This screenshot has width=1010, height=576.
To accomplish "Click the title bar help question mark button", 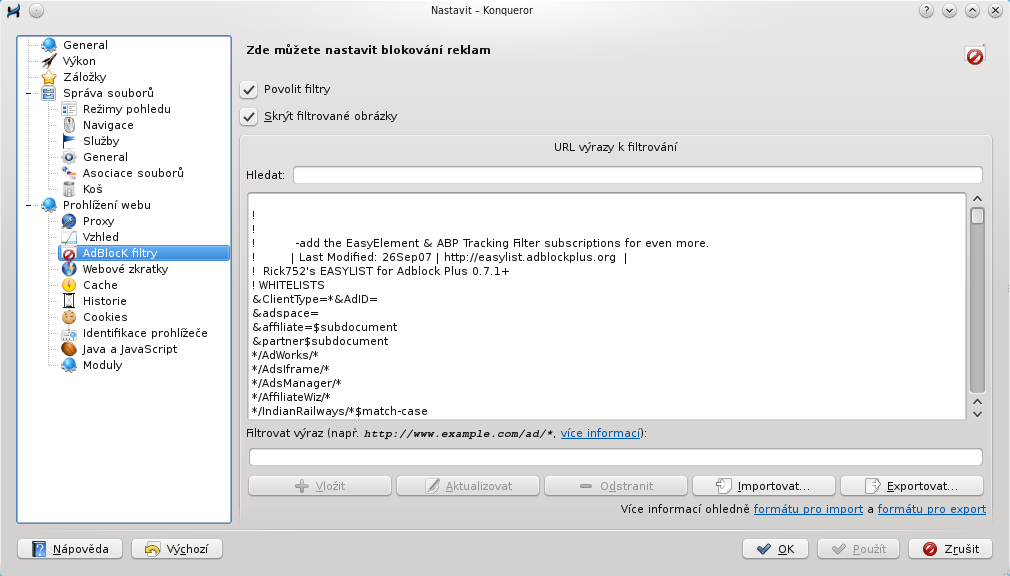I will 926,10.
